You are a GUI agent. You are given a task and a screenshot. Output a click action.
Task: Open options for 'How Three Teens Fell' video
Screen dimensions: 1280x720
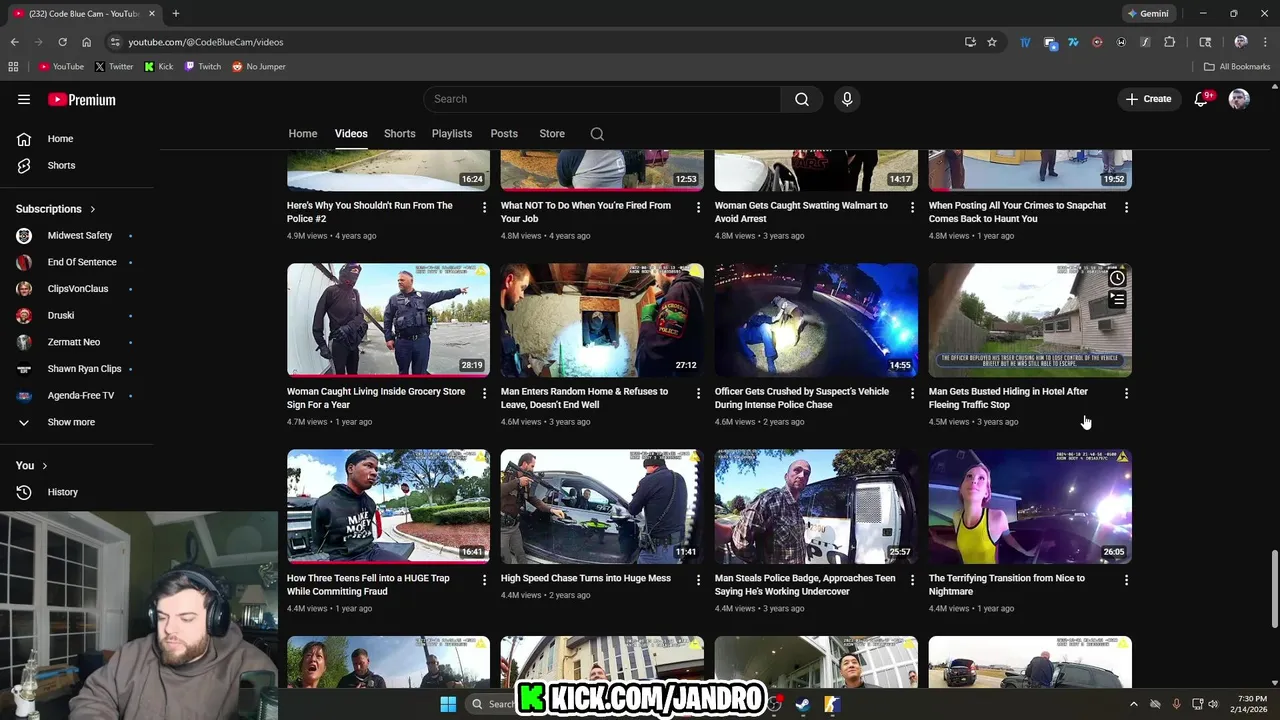pyautogui.click(x=485, y=580)
